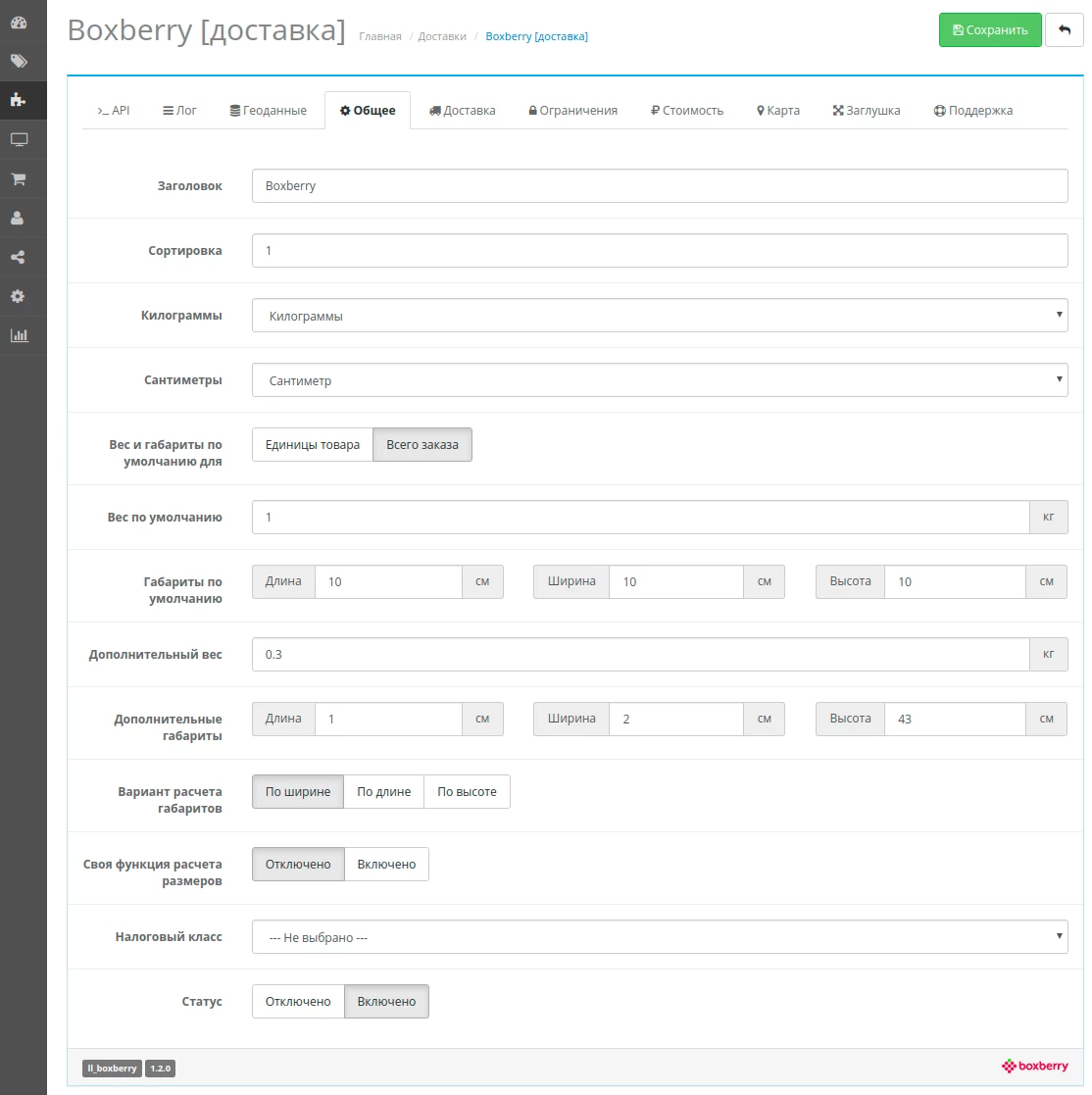Set Статус to Отключено

pos(298,1002)
